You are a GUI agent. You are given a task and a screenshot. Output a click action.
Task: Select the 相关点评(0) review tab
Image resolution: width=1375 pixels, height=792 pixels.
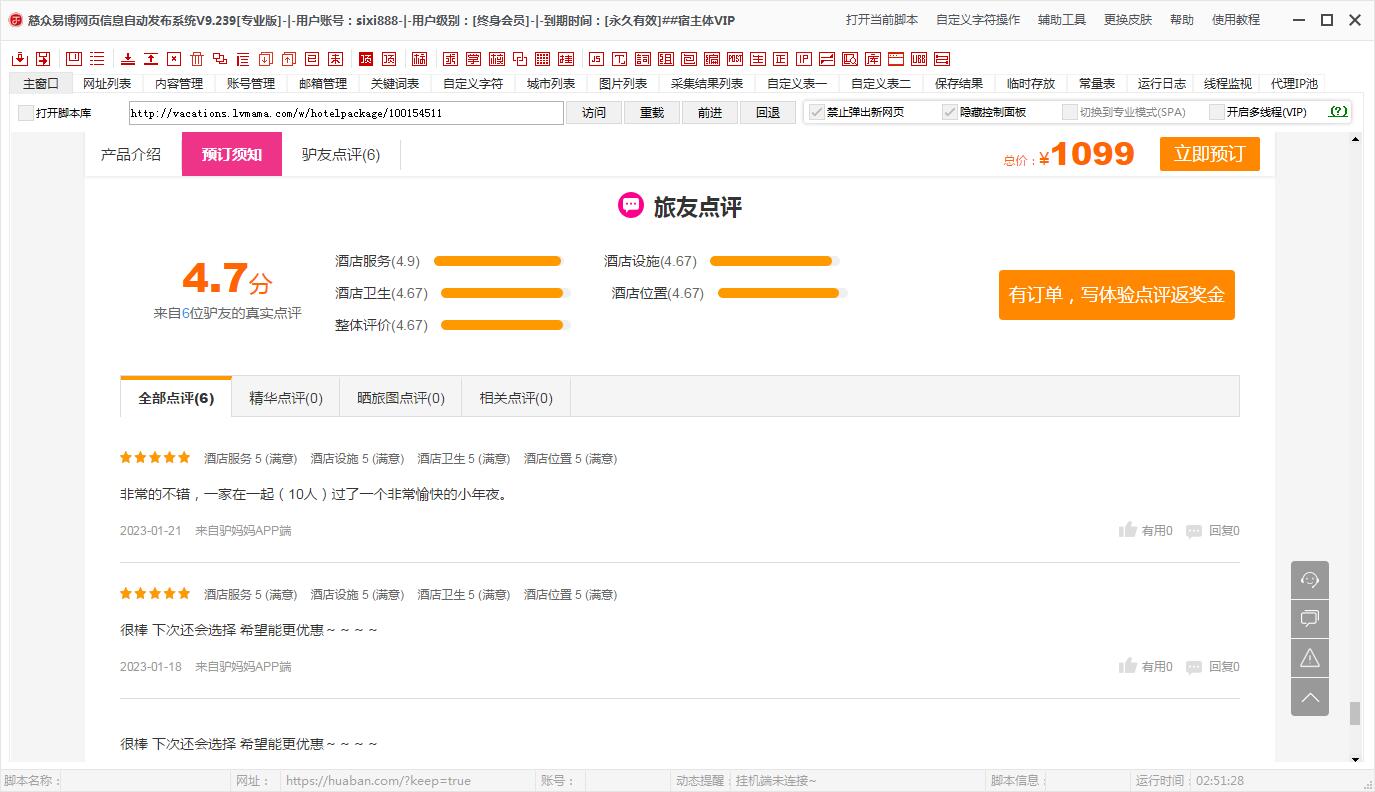[516, 398]
